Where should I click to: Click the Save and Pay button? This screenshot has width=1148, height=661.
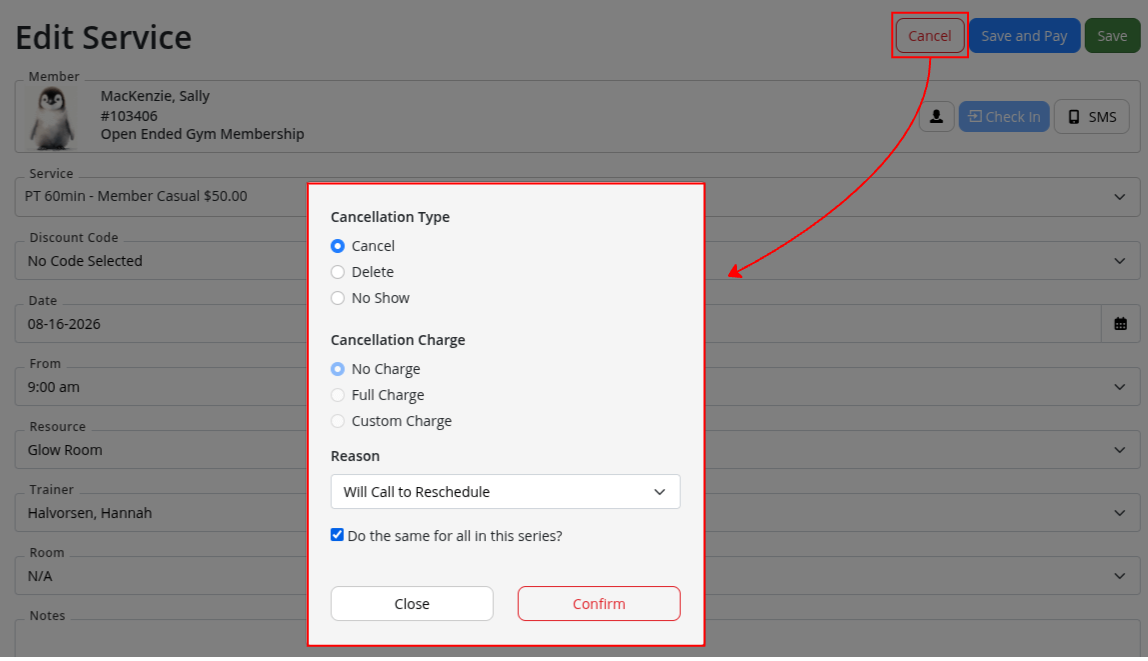click(1024, 36)
